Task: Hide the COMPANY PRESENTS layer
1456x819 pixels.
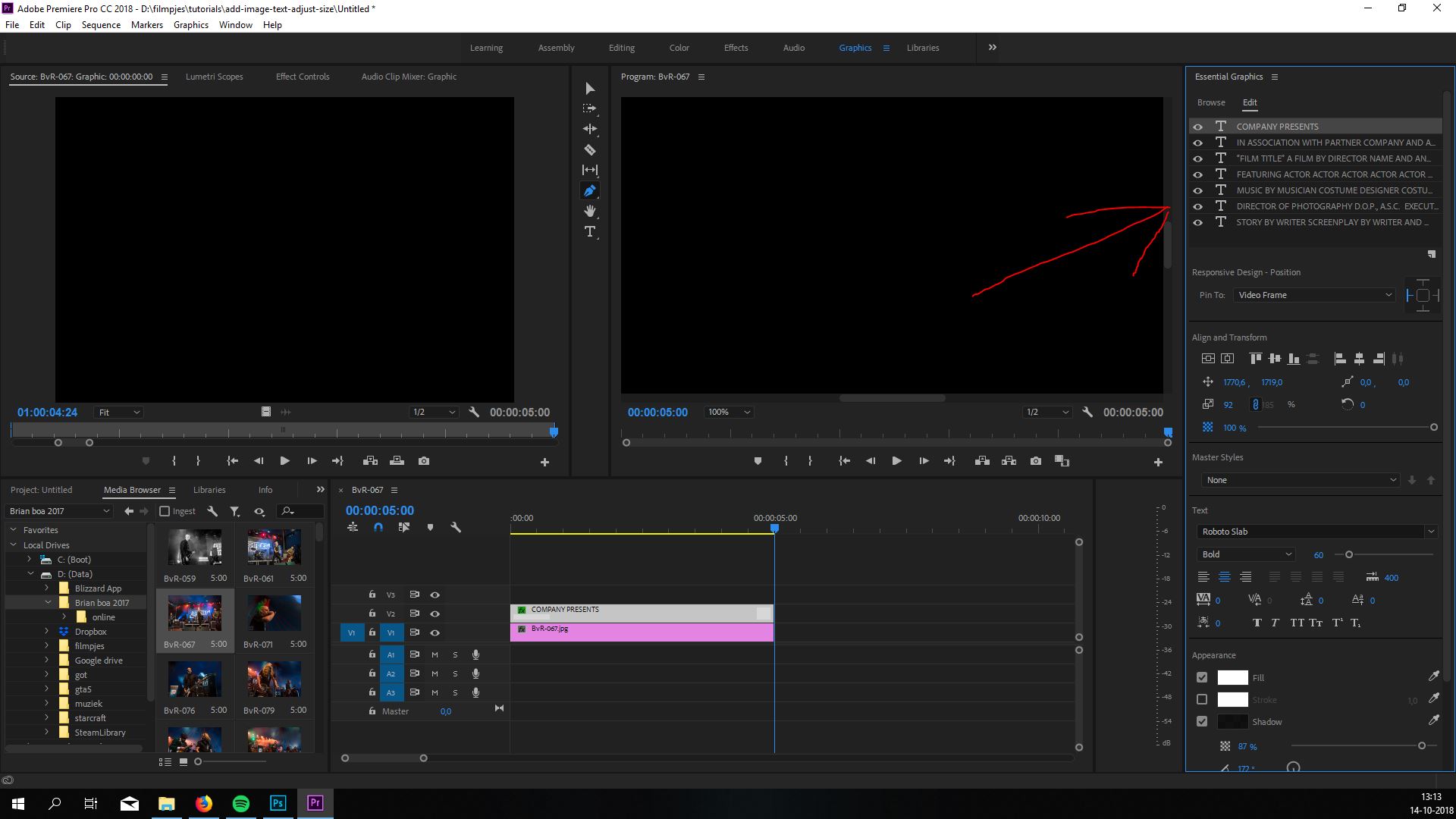Action: pyautogui.click(x=1198, y=127)
